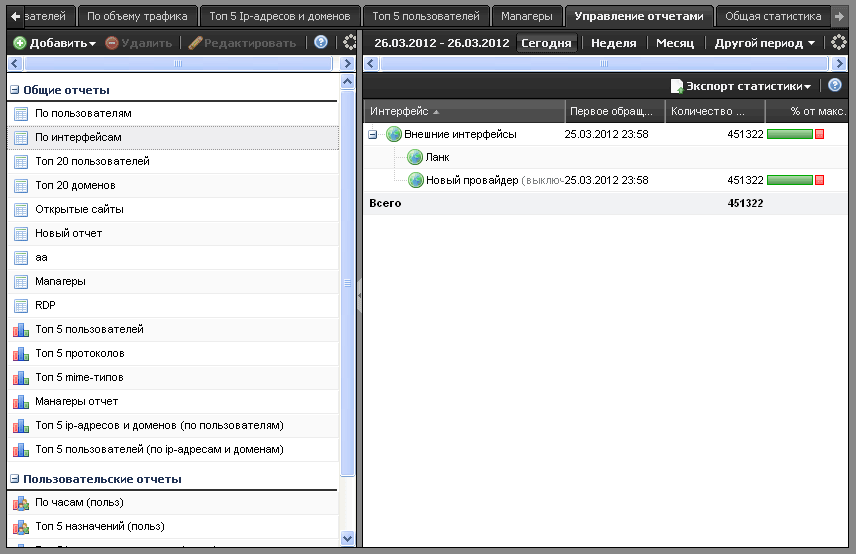Sort by the "Интерфейс" column header
Viewport: 856px width, 554px height.
coord(400,111)
